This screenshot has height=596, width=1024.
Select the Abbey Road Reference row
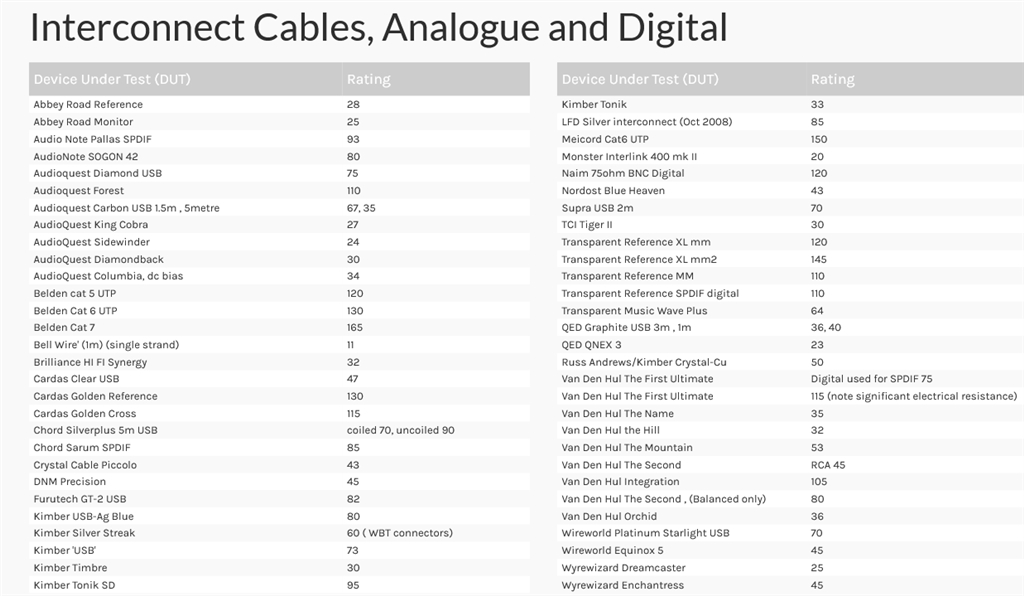[88, 104]
